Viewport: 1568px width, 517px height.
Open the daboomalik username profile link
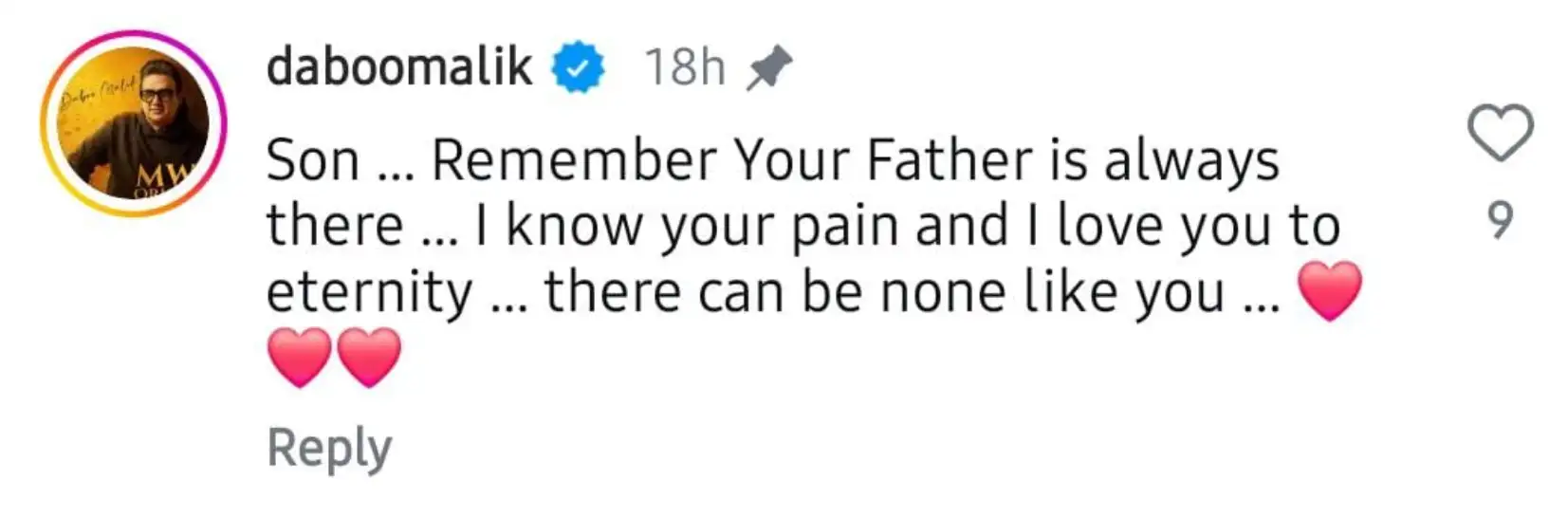399,67
